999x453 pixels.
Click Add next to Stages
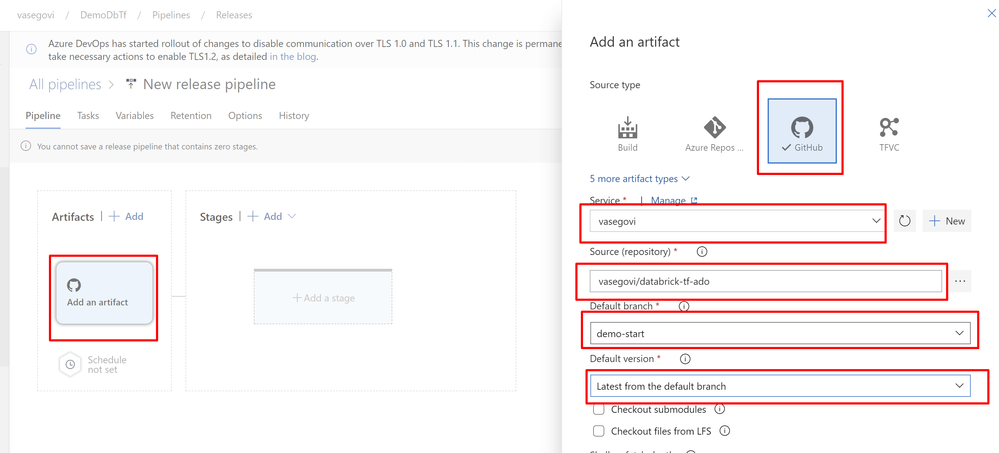pyautogui.click(x=264, y=217)
